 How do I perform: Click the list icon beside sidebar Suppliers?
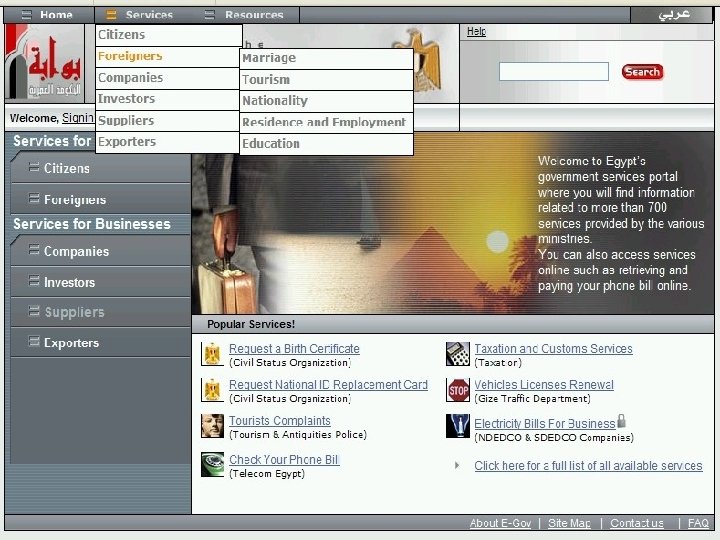pos(34,311)
